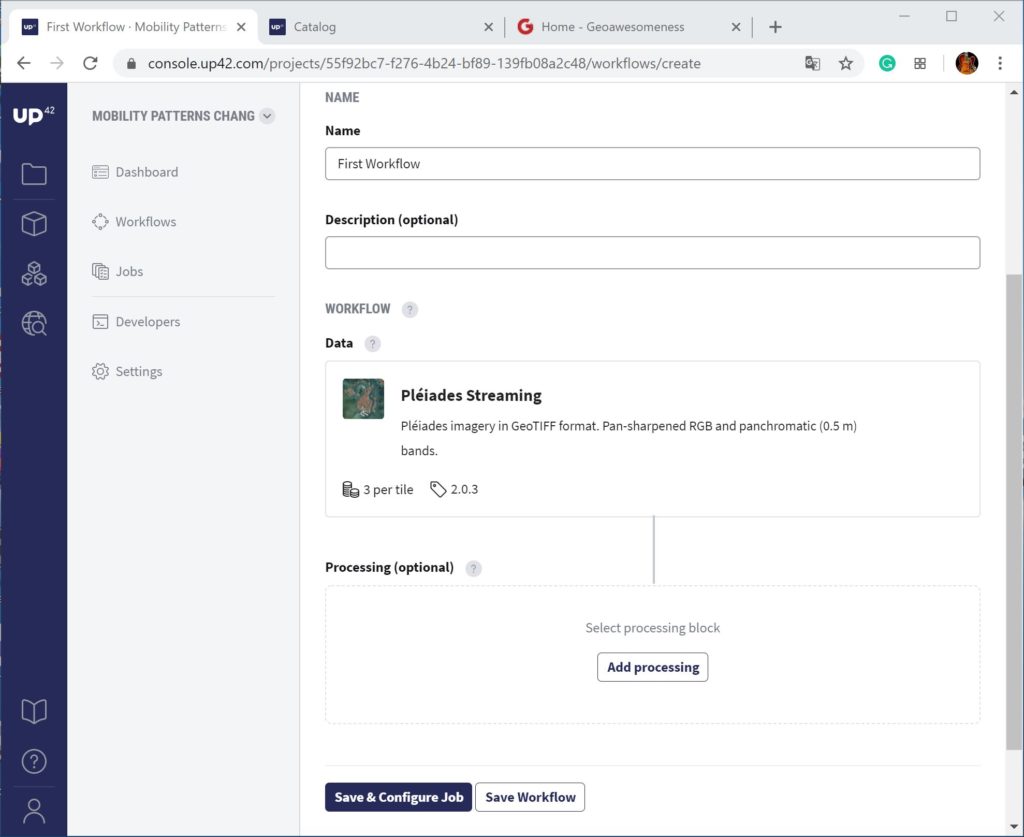Click the Pléiades Streaming block title

pyautogui.click(x=471, y=396)
